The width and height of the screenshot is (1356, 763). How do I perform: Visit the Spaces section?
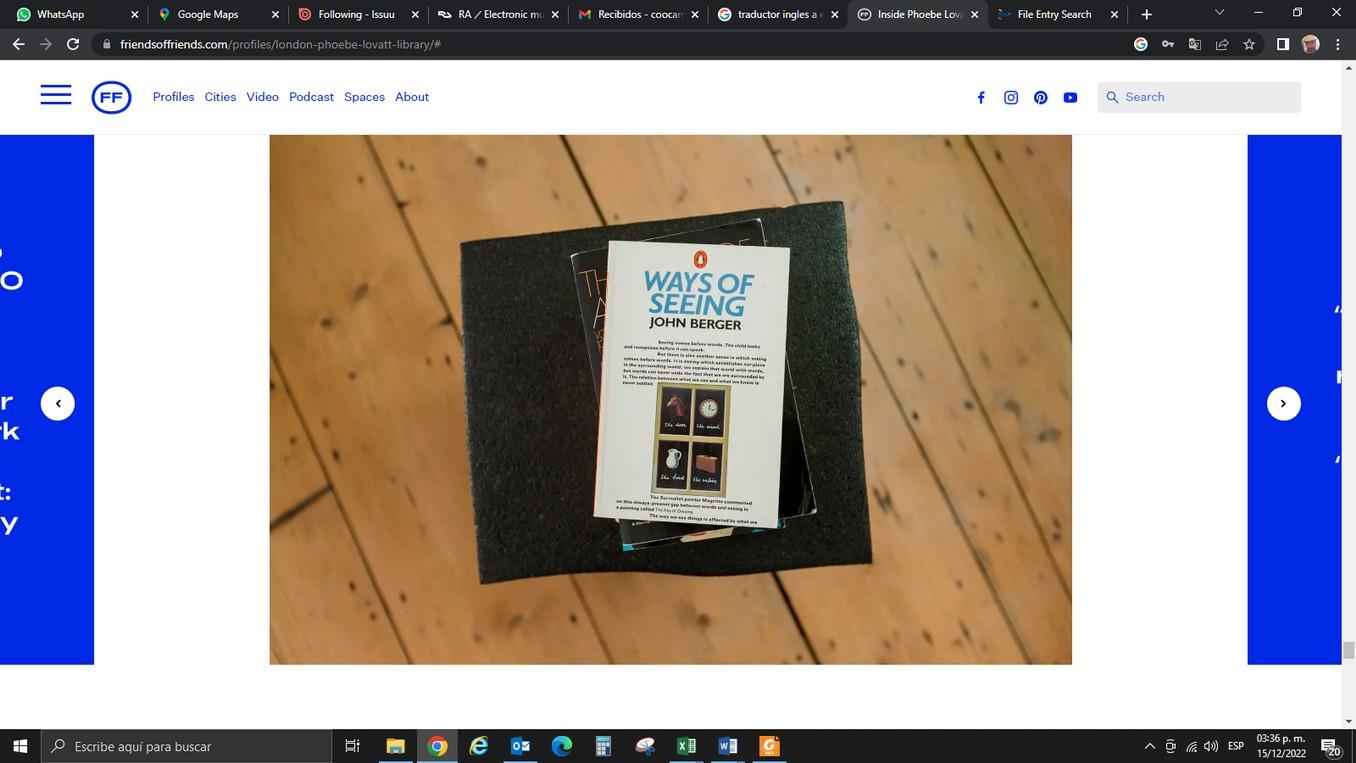[364, 97]
